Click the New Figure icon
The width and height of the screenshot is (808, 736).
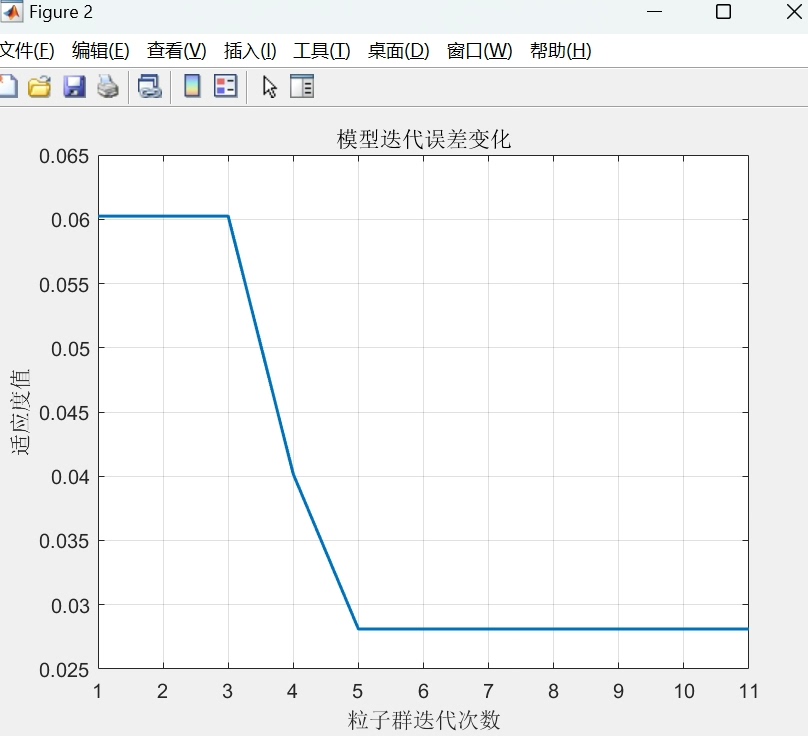pyautogui.click(x=8, y=86)
